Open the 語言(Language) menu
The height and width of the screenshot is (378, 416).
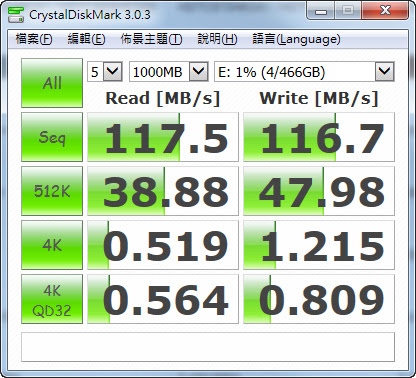click(296, 39)
